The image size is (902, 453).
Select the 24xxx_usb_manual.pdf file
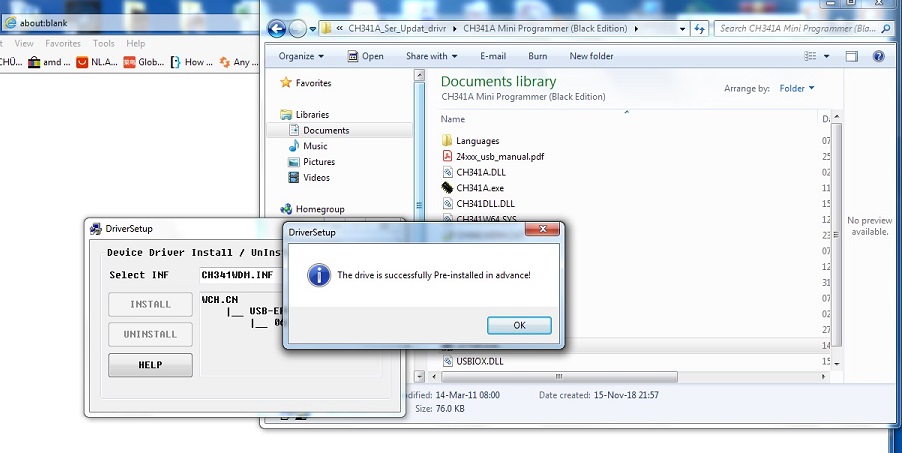coord(500,156)
